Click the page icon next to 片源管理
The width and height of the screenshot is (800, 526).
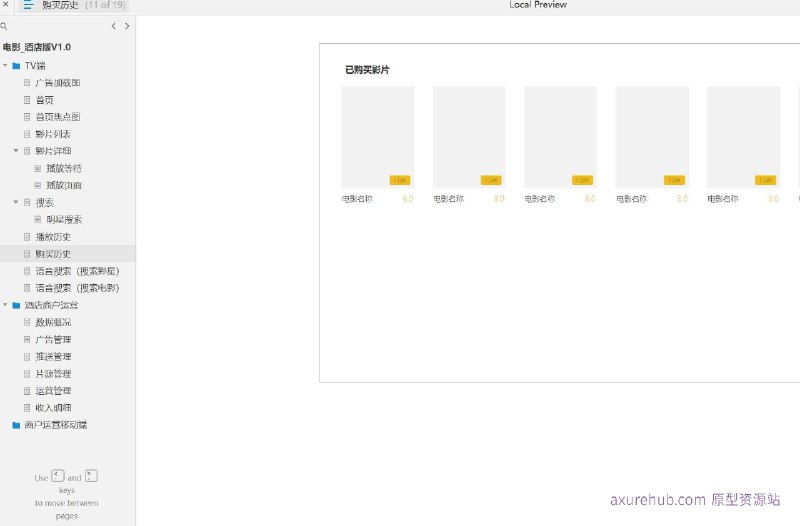click(x=27, y=374)
